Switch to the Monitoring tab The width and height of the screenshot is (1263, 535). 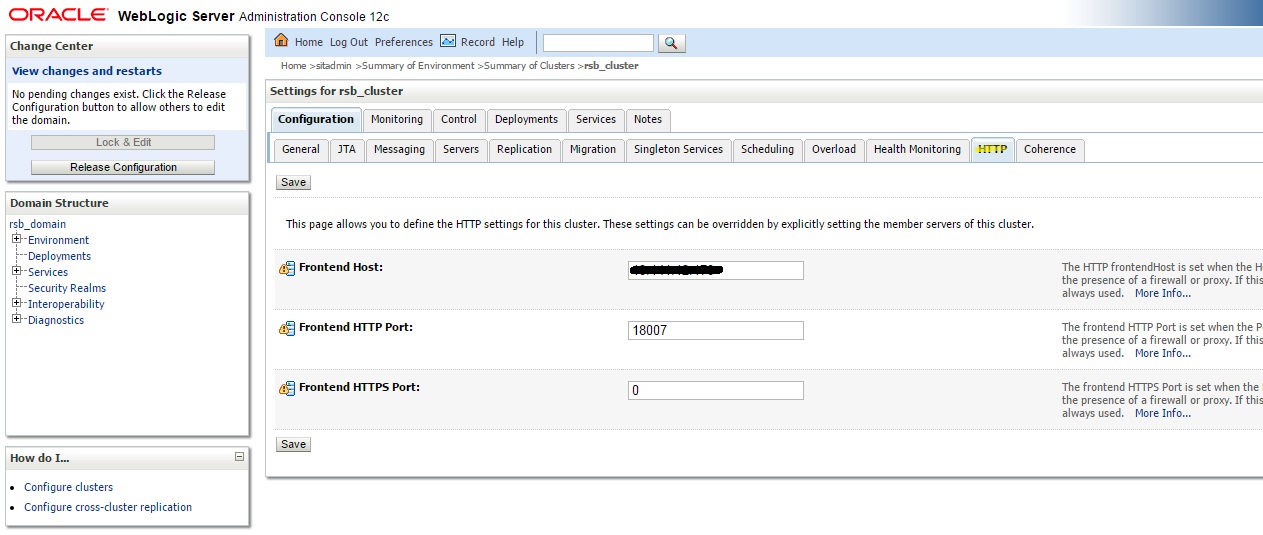tap(397, 119)
